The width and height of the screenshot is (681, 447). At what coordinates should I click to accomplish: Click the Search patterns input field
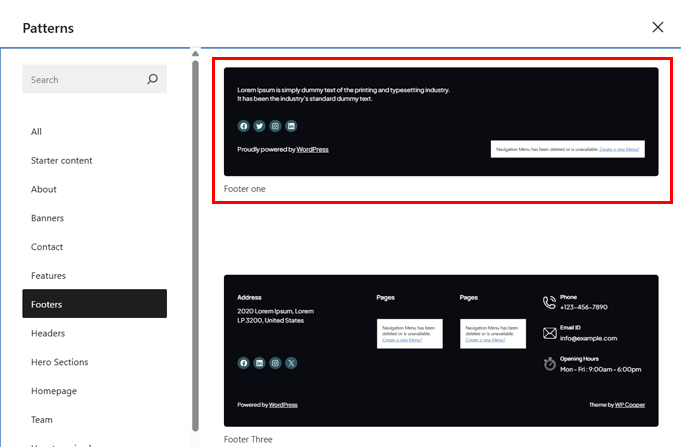pyautogui.click(x=94, y=79)
